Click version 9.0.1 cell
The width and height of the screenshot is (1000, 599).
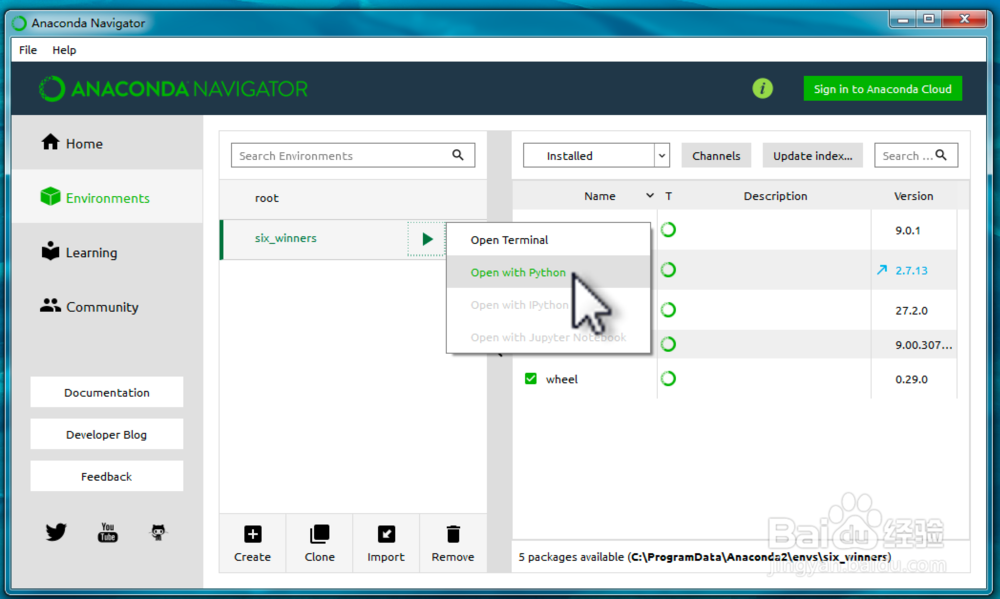pos(908,230)
